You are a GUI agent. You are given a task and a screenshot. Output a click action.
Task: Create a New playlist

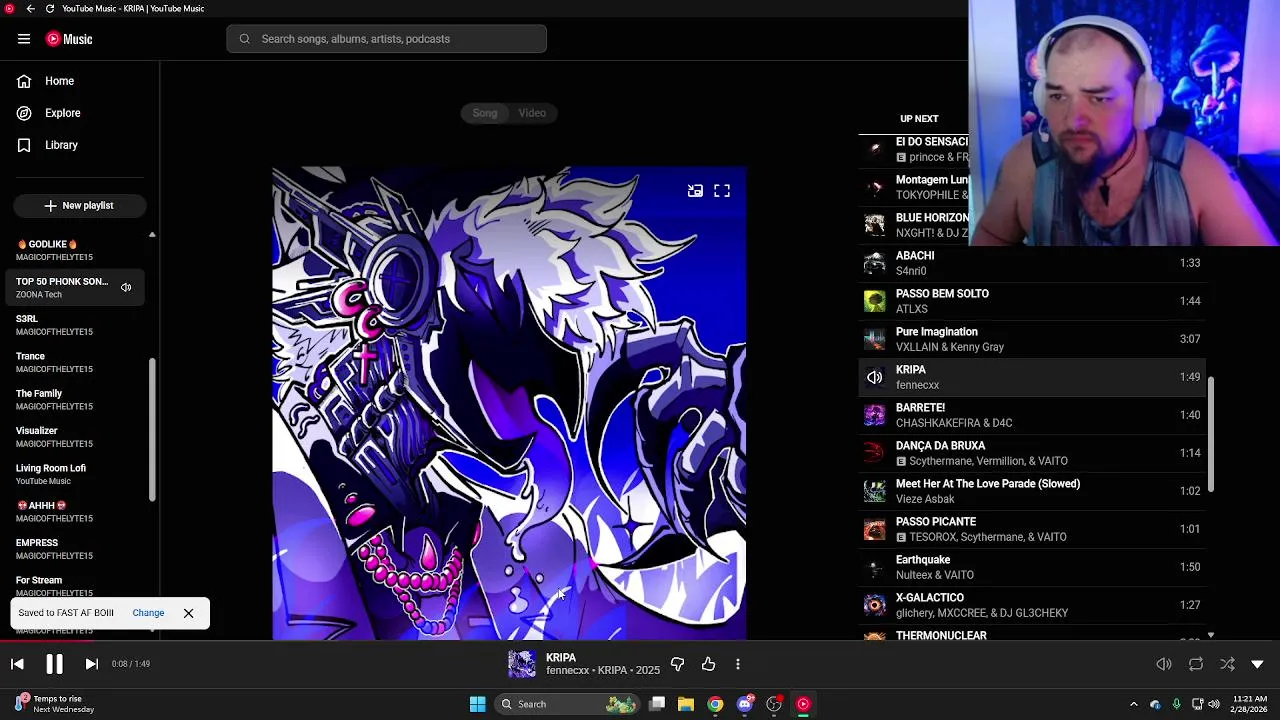80,205
